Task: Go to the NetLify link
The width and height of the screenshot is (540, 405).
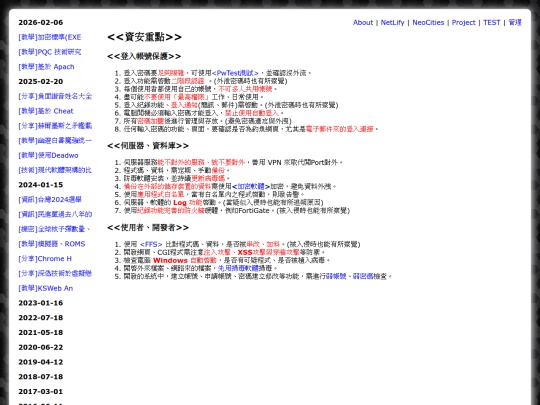Action: click(392, 23)
